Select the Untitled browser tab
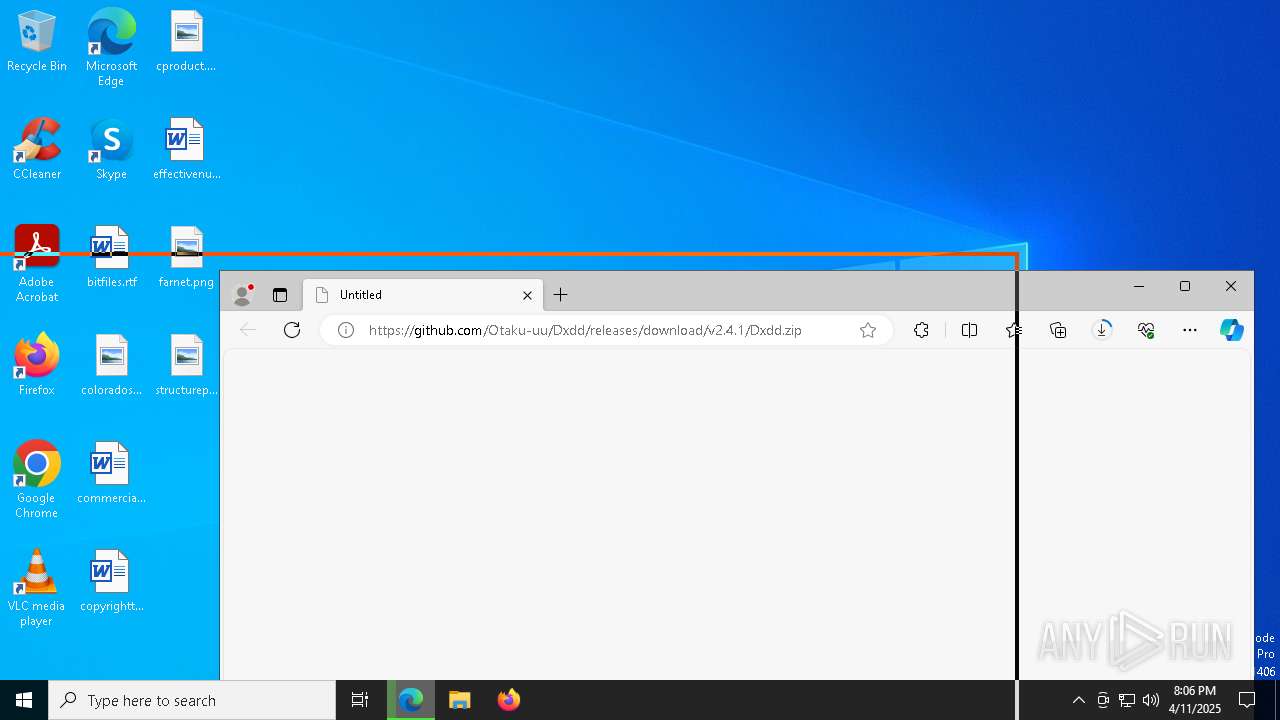This screenshot has width=1280, height=720. 422,295
